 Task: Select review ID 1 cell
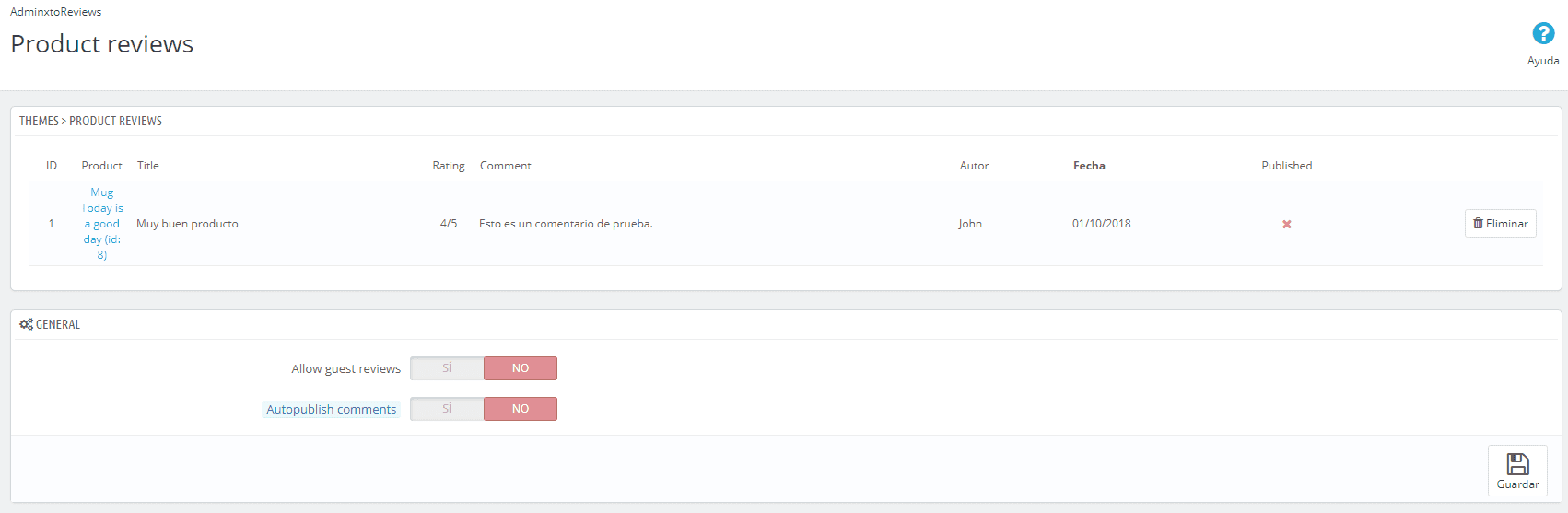point(52,224)
